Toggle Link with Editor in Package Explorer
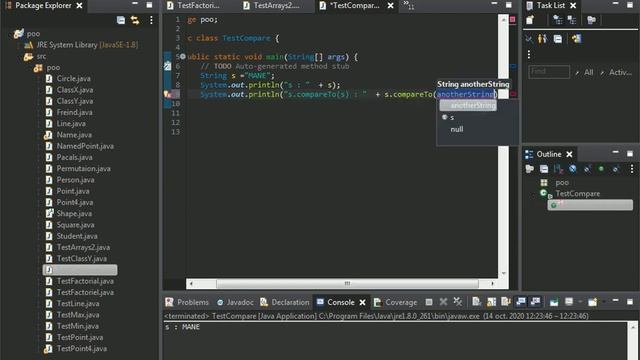 (x=135, y=20)
